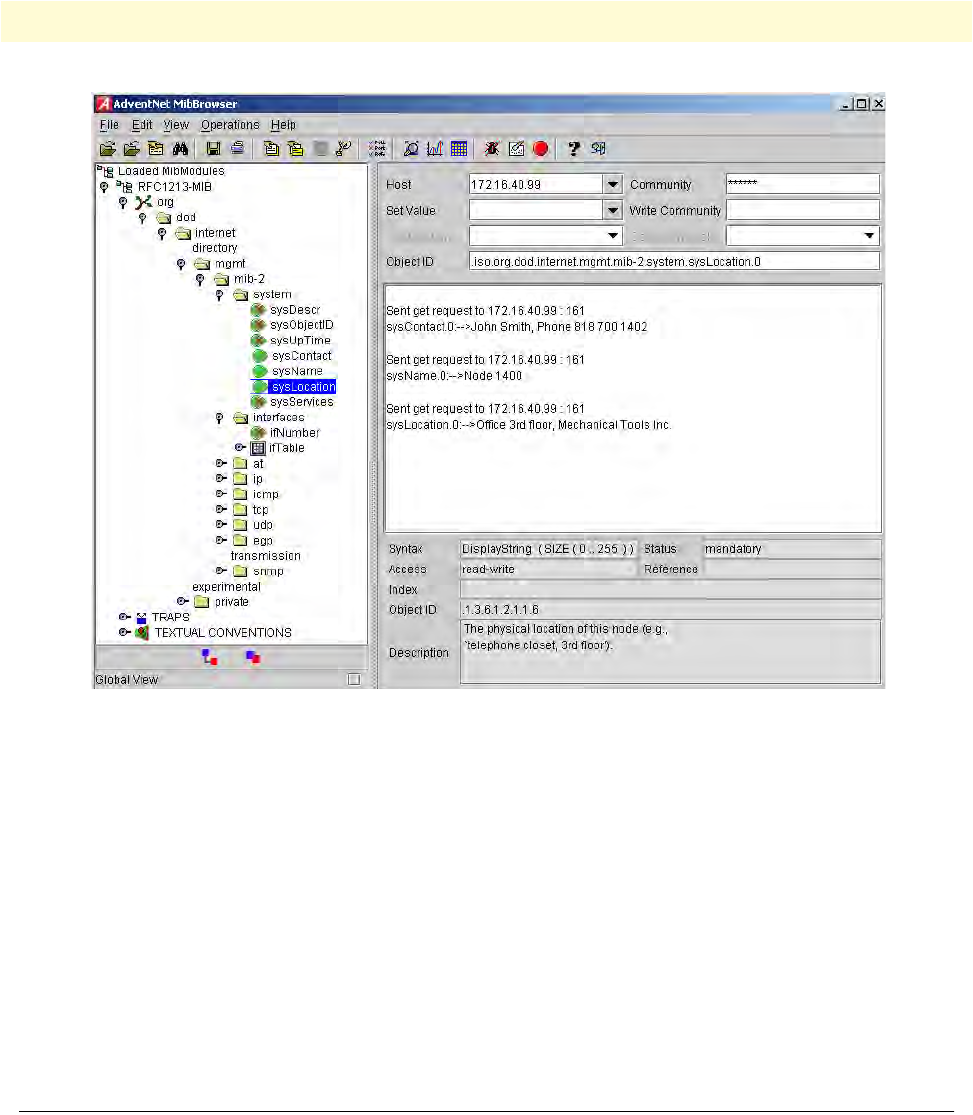Expand the private folder node
The image size is (973, 1115).
point(183,601)
